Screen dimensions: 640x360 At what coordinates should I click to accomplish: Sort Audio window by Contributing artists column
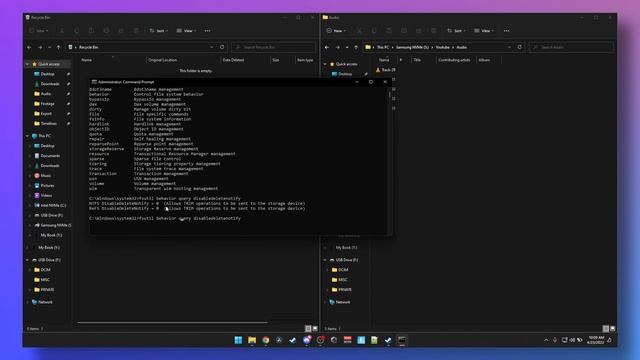click(454, 60)
